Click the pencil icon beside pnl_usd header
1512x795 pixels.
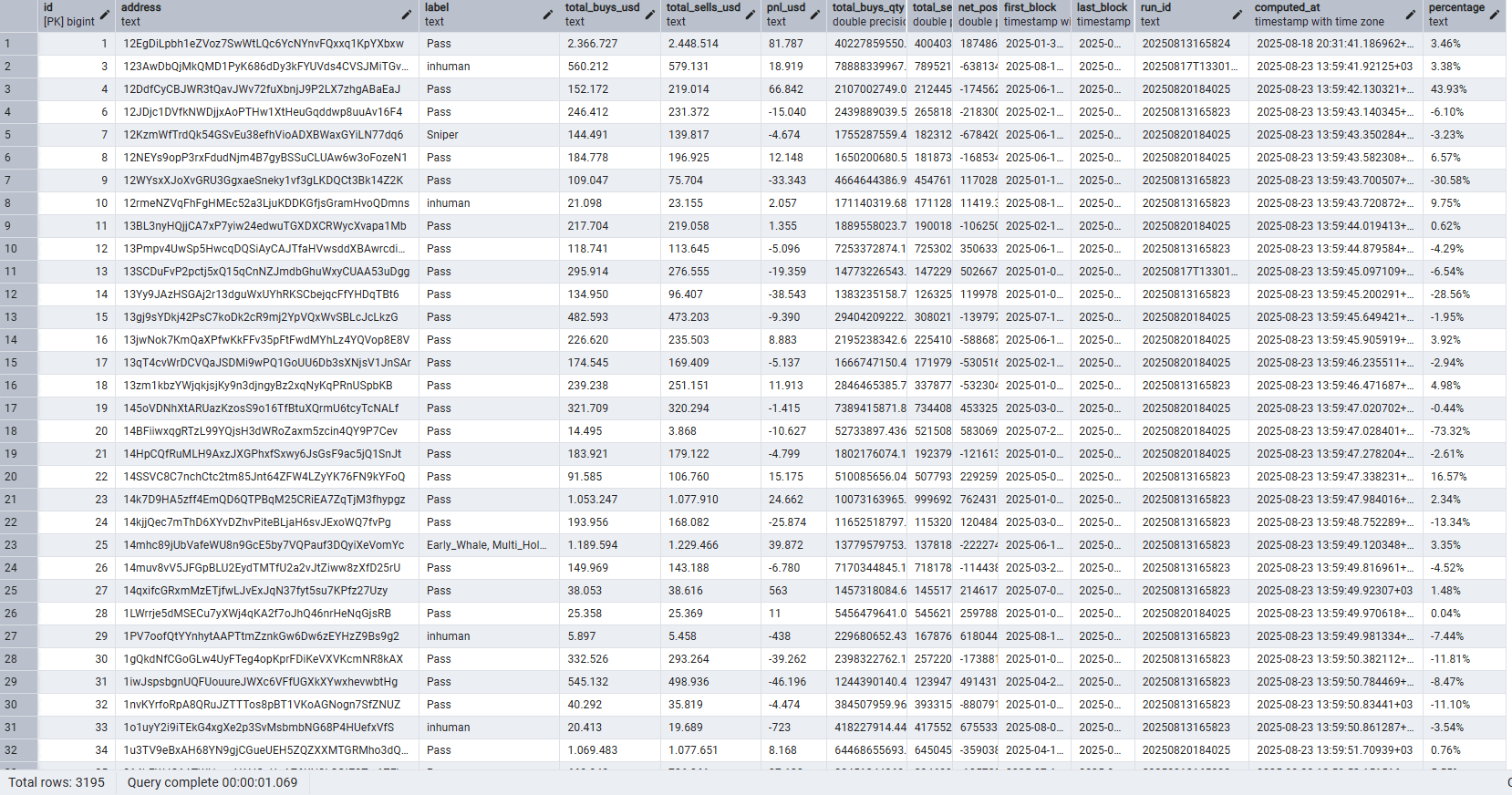(x=815, y=15)
